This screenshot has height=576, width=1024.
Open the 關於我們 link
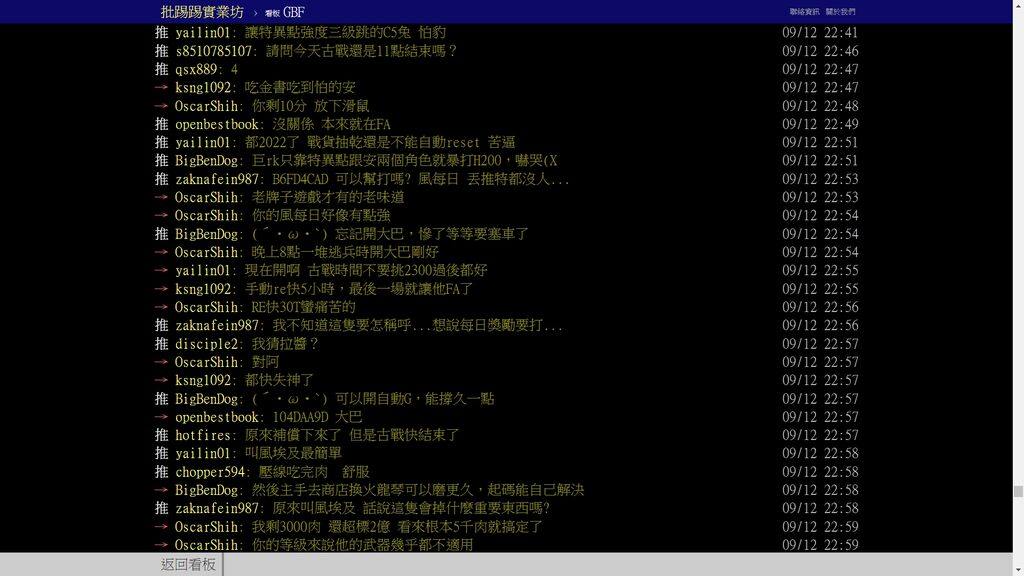tap(840, 12)
